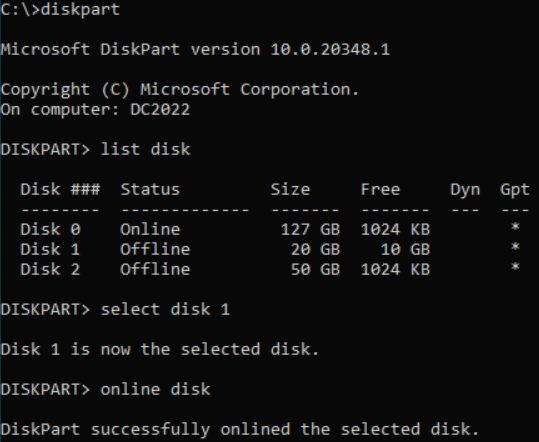539x442 pixels.
Task: Click the DiskPart version 10.0.20348.1 line
Action: 195,49
